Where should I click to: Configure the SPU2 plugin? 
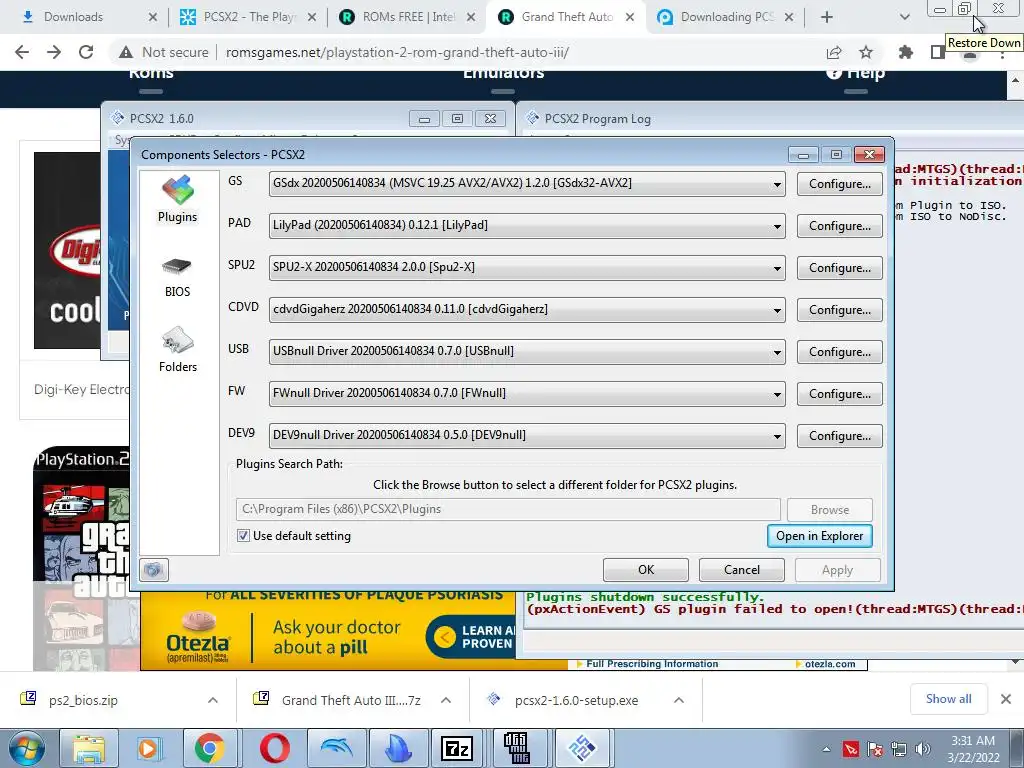pyautogui.click(x=839, y=268)
